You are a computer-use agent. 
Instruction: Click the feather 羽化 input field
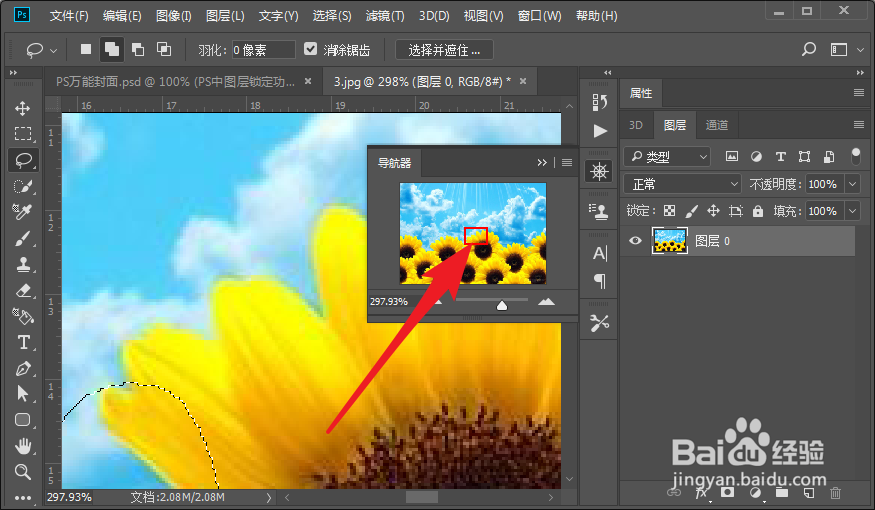(263, 50)
